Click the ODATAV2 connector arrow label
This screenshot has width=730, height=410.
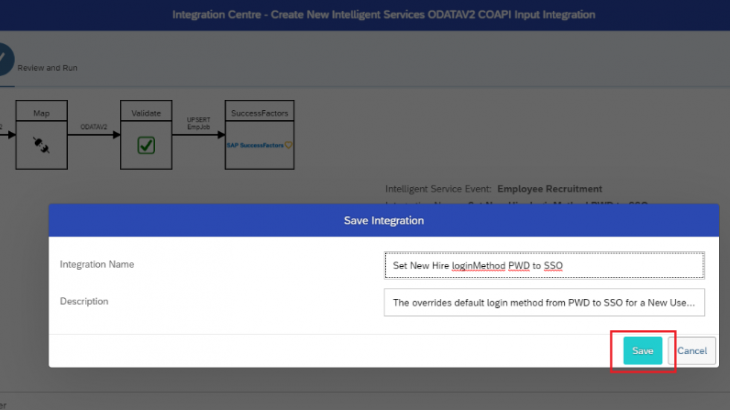95,128
